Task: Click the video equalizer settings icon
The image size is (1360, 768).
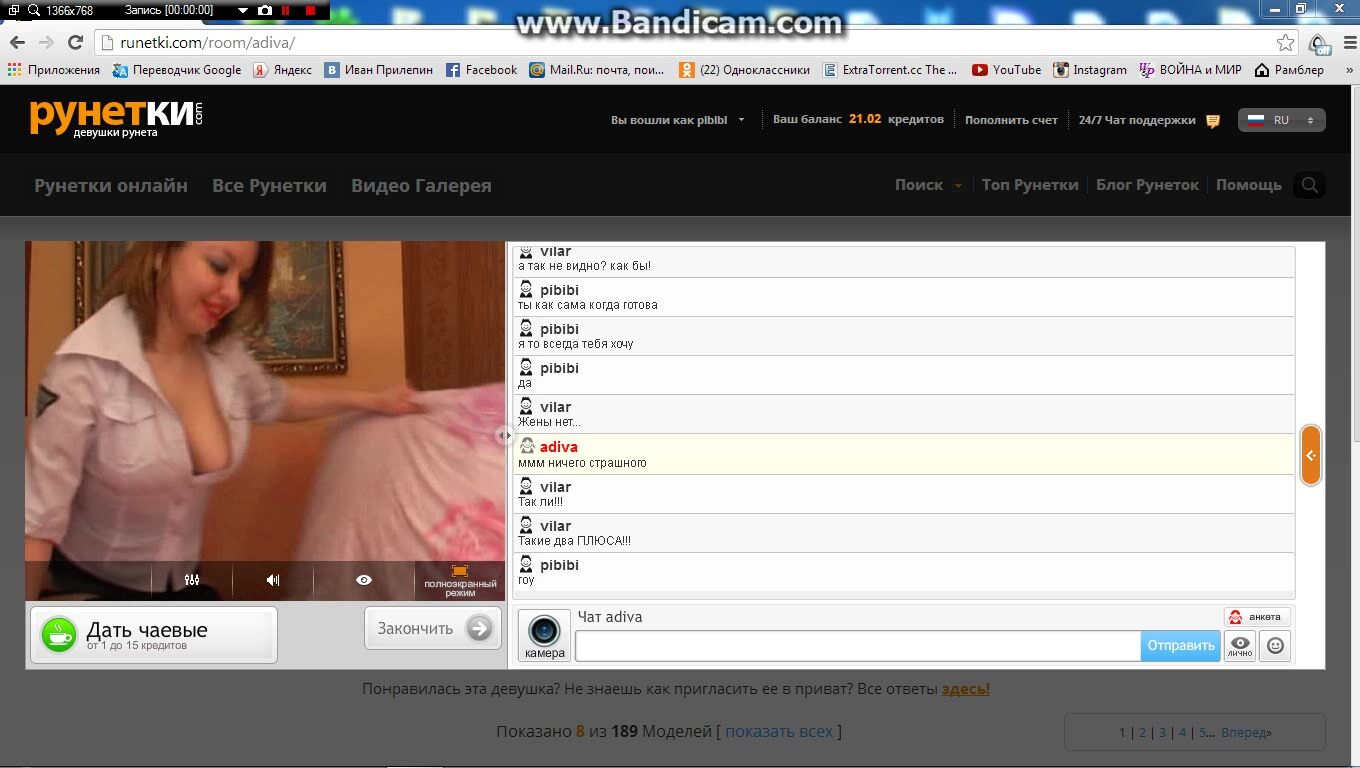Action: click(192, 580)
